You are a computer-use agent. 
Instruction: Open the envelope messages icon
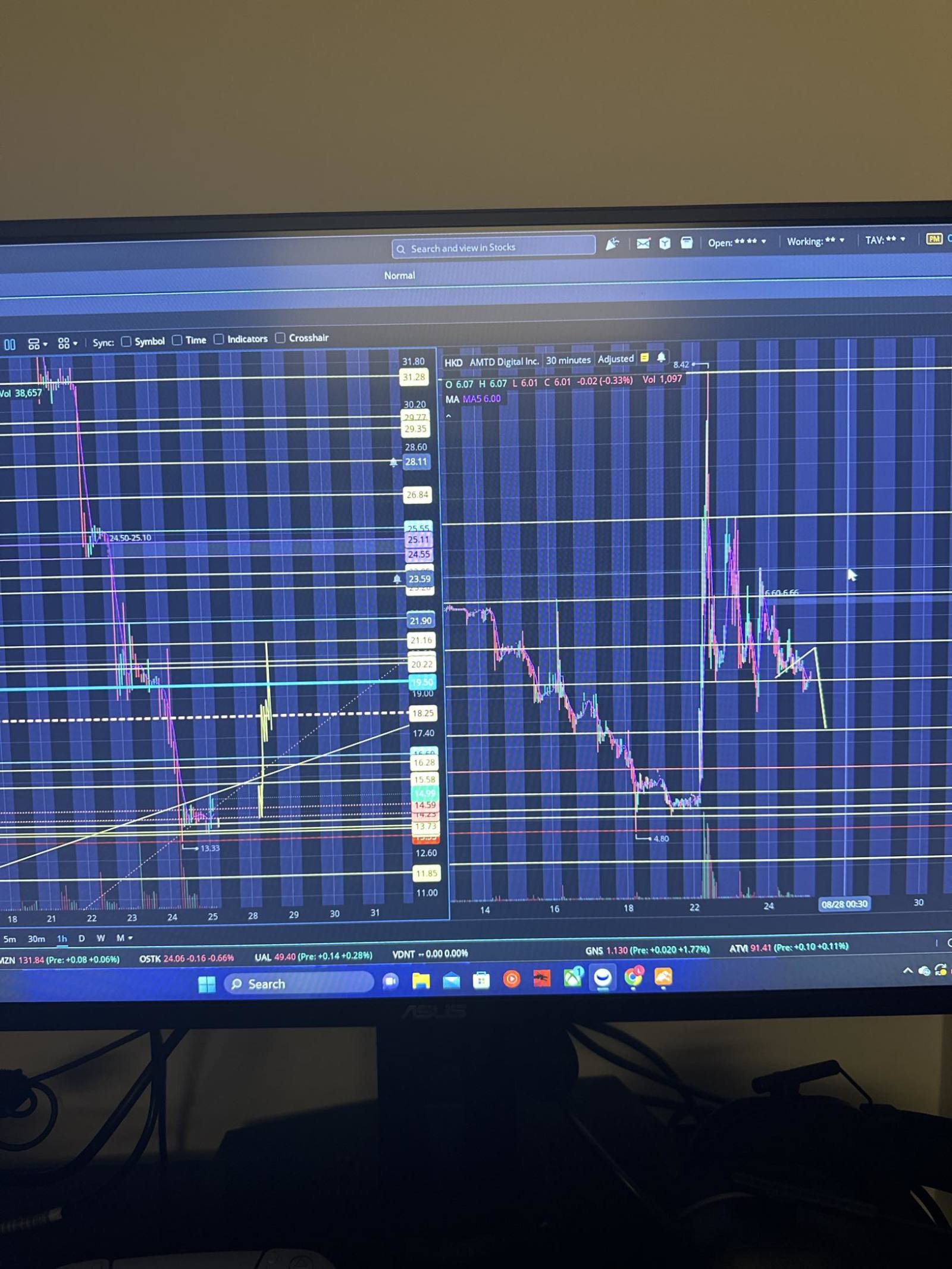click(643, 243)
